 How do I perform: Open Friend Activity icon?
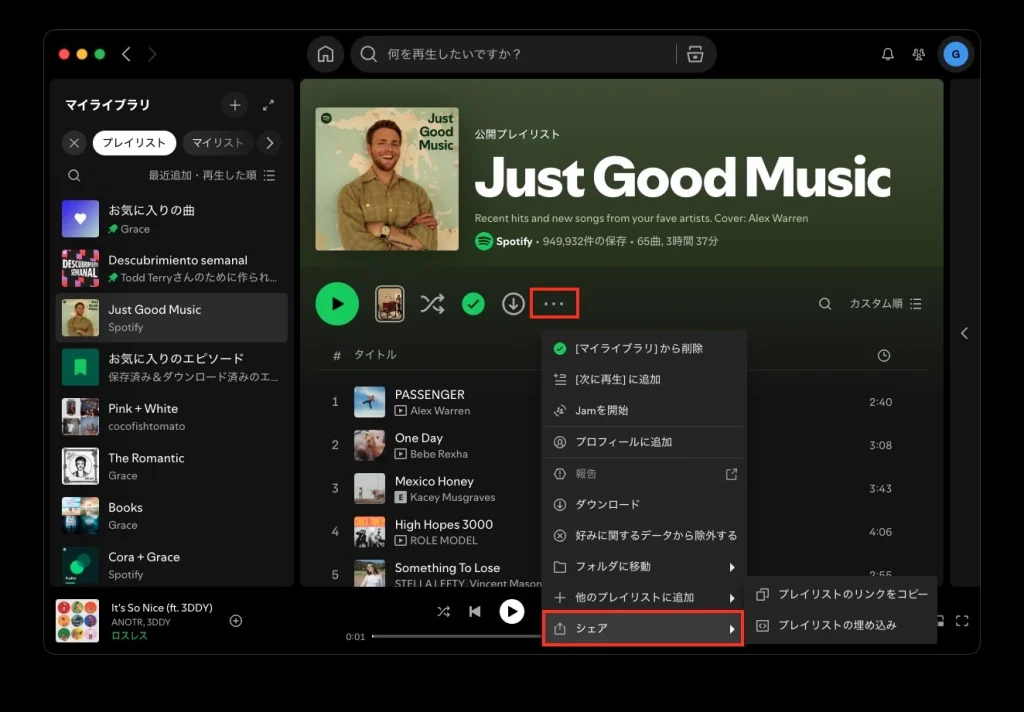coord(918,54)
